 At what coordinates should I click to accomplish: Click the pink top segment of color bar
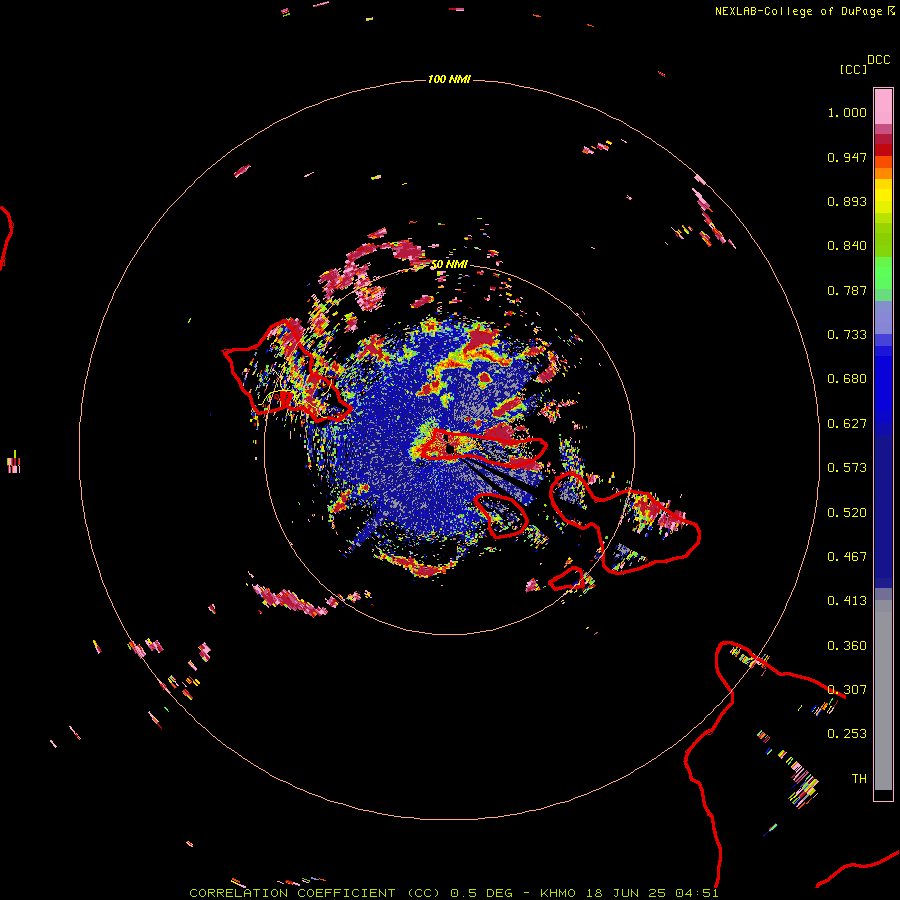(883, 106)
